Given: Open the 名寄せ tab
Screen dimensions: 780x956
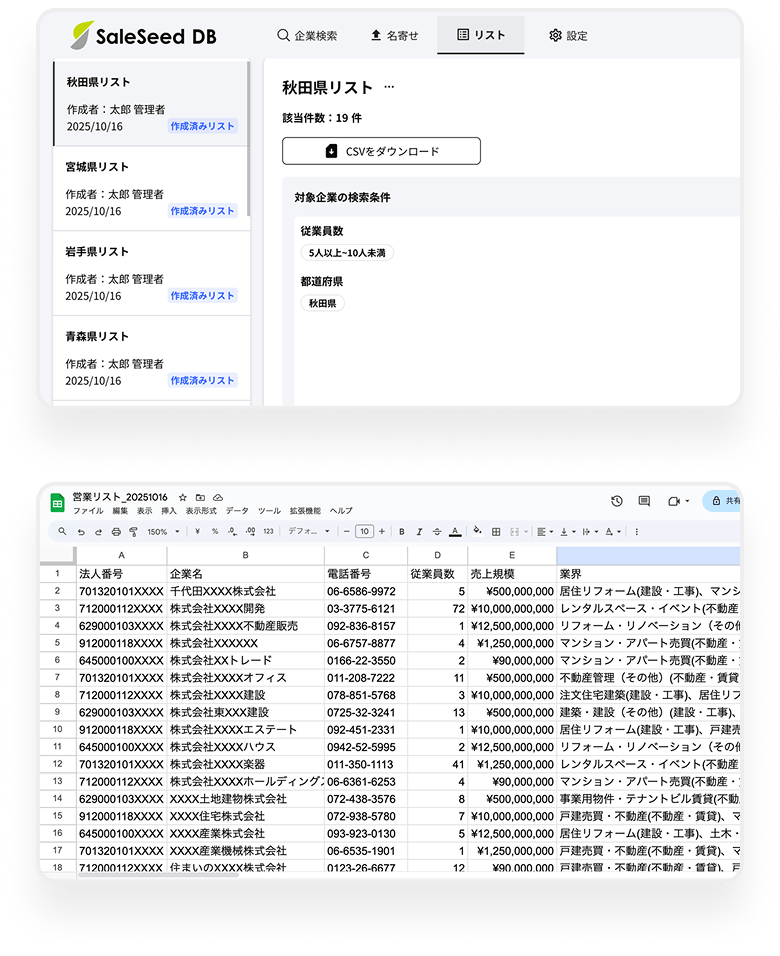Looking at the screenshot, I should [x=393, y=35].
